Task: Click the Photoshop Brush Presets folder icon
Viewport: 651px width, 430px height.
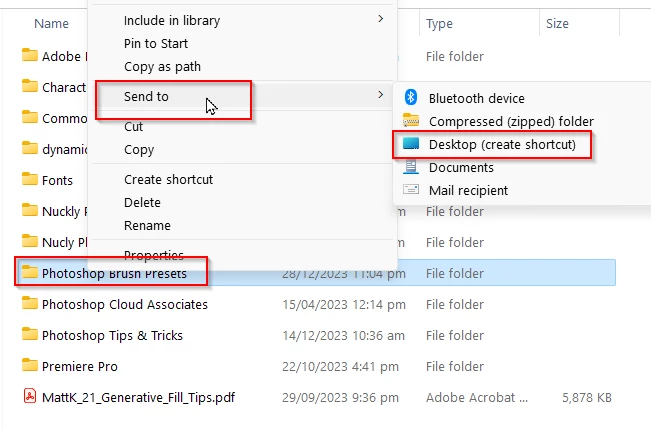Action: (29, 272)
